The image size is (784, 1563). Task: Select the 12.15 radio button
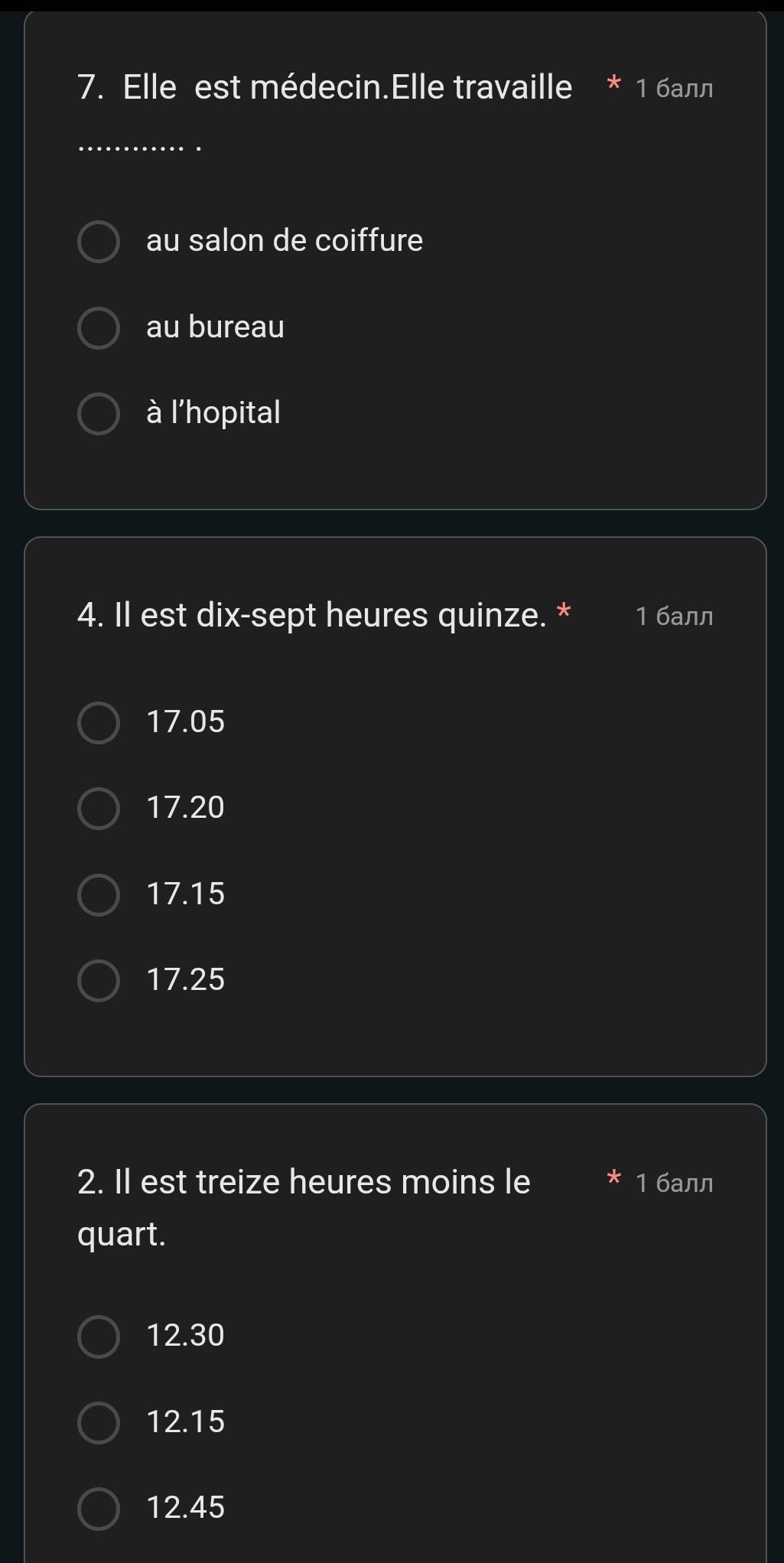tap(99, 1423)
